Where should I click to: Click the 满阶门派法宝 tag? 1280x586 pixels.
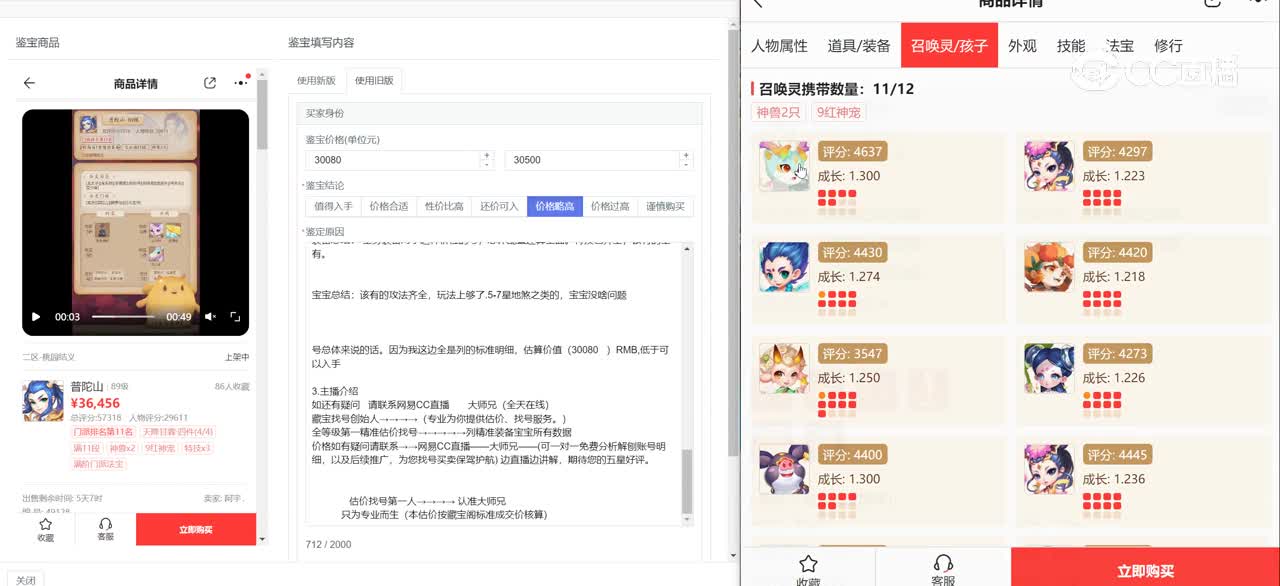click(98, 464)
